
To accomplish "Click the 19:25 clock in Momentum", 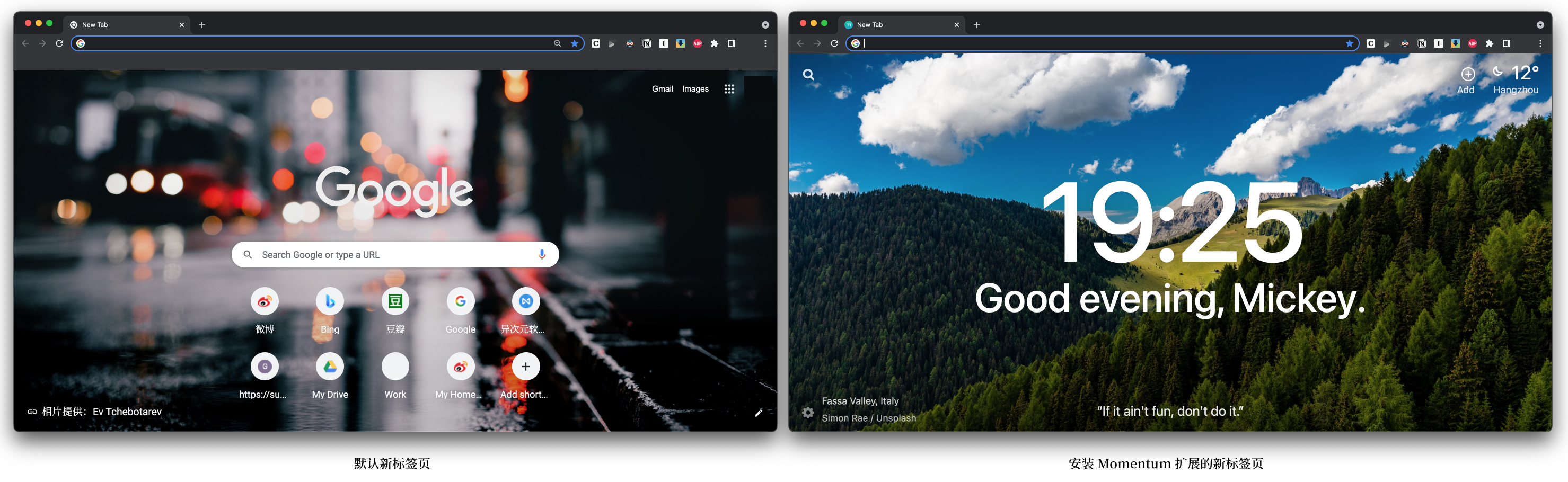I will (x=1173, y=223).
